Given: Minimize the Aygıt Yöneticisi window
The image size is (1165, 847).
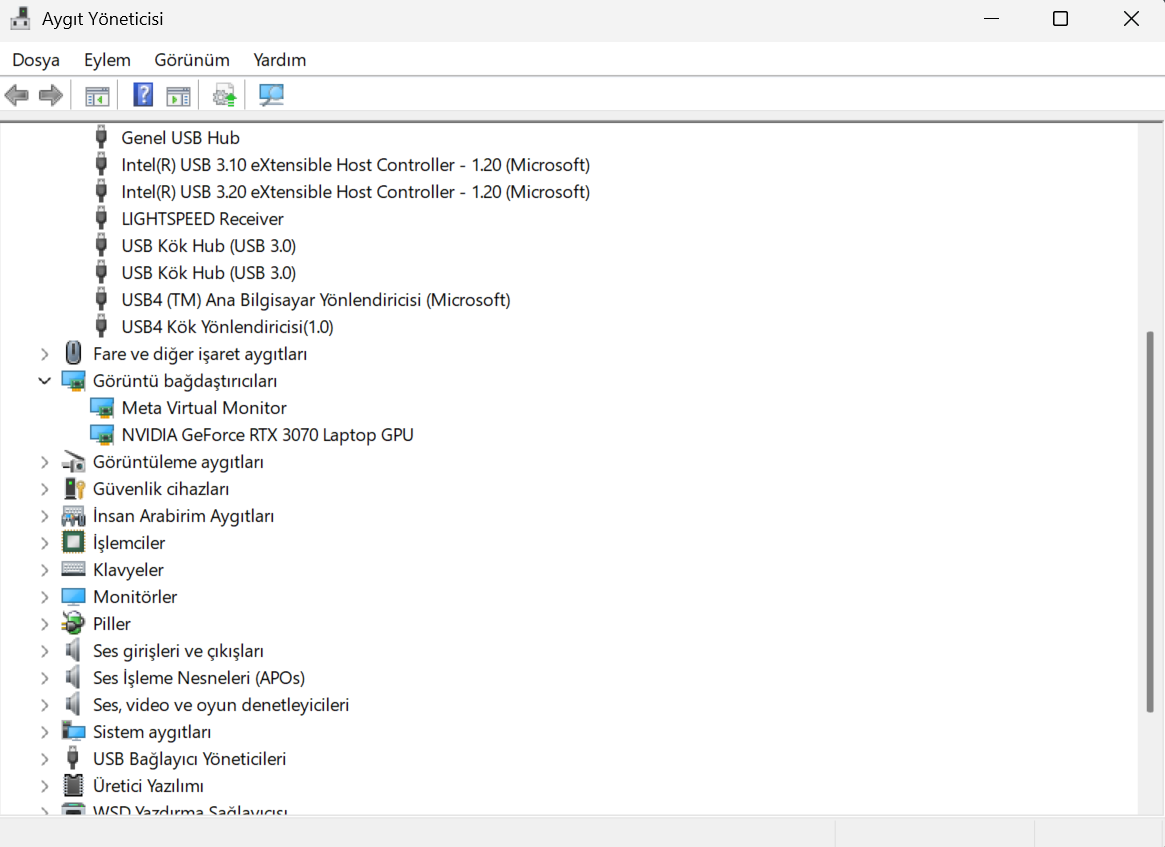Looking at the screenshot, I should 991,19.
